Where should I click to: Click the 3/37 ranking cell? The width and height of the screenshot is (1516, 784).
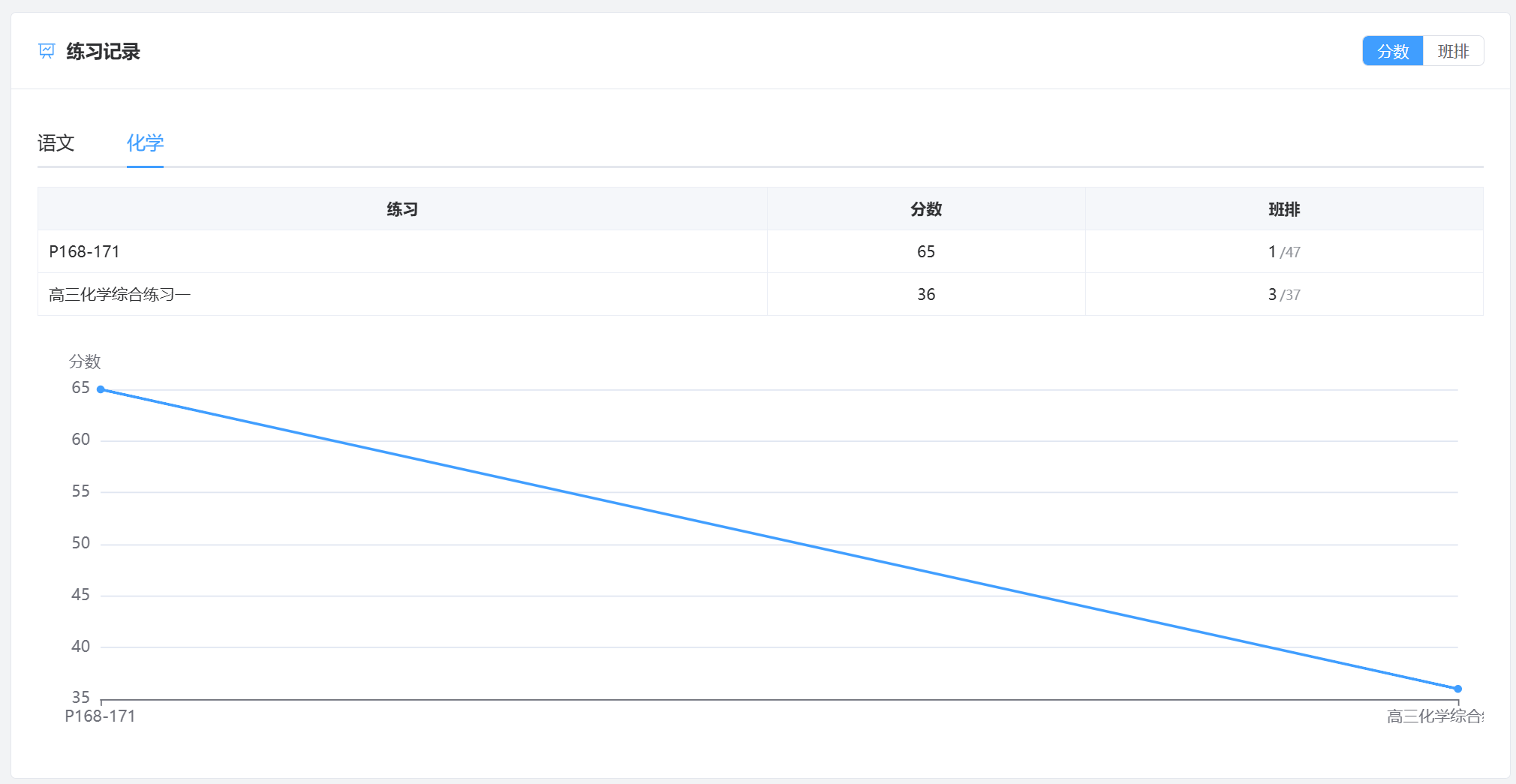1284,294
